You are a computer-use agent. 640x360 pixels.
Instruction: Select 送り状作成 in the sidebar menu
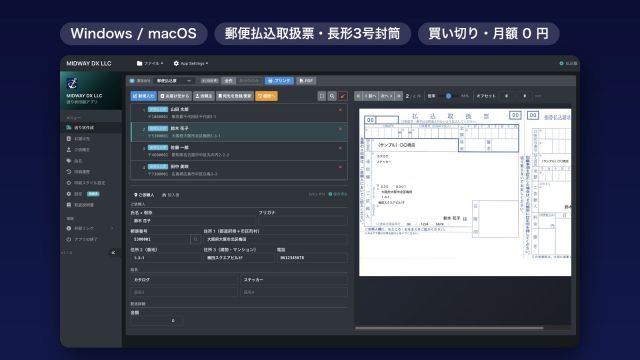click(x=91, y=128)
